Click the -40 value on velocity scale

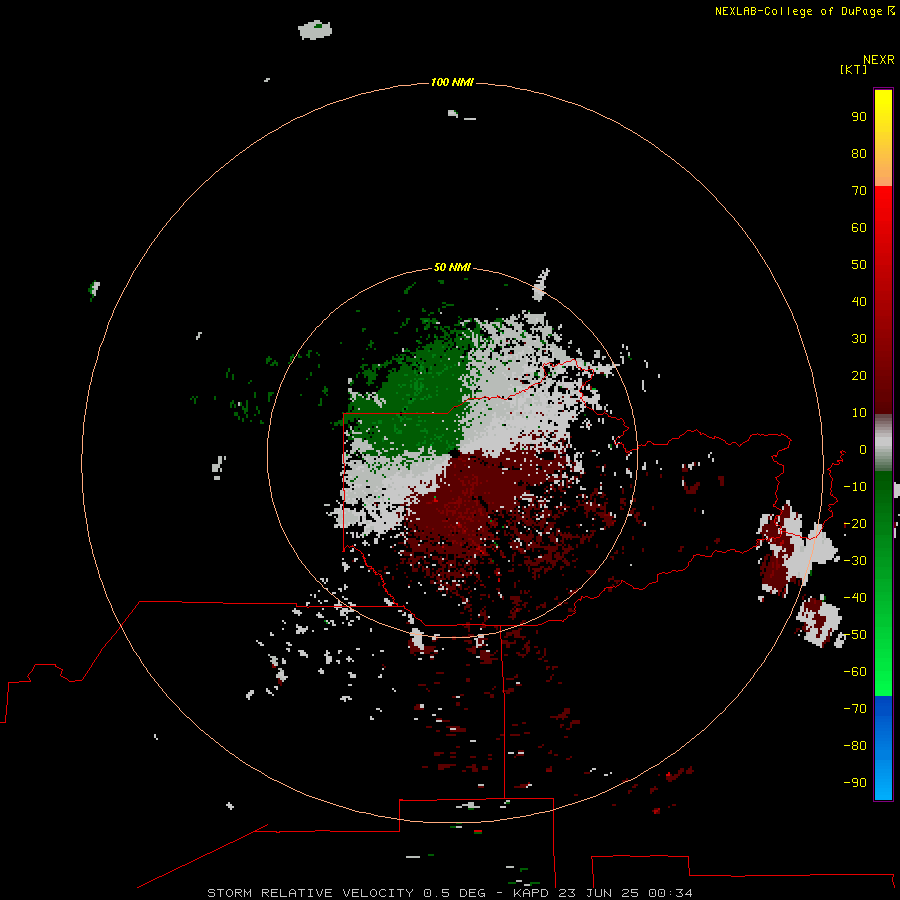pyautogui.click(x=855, y=598)
